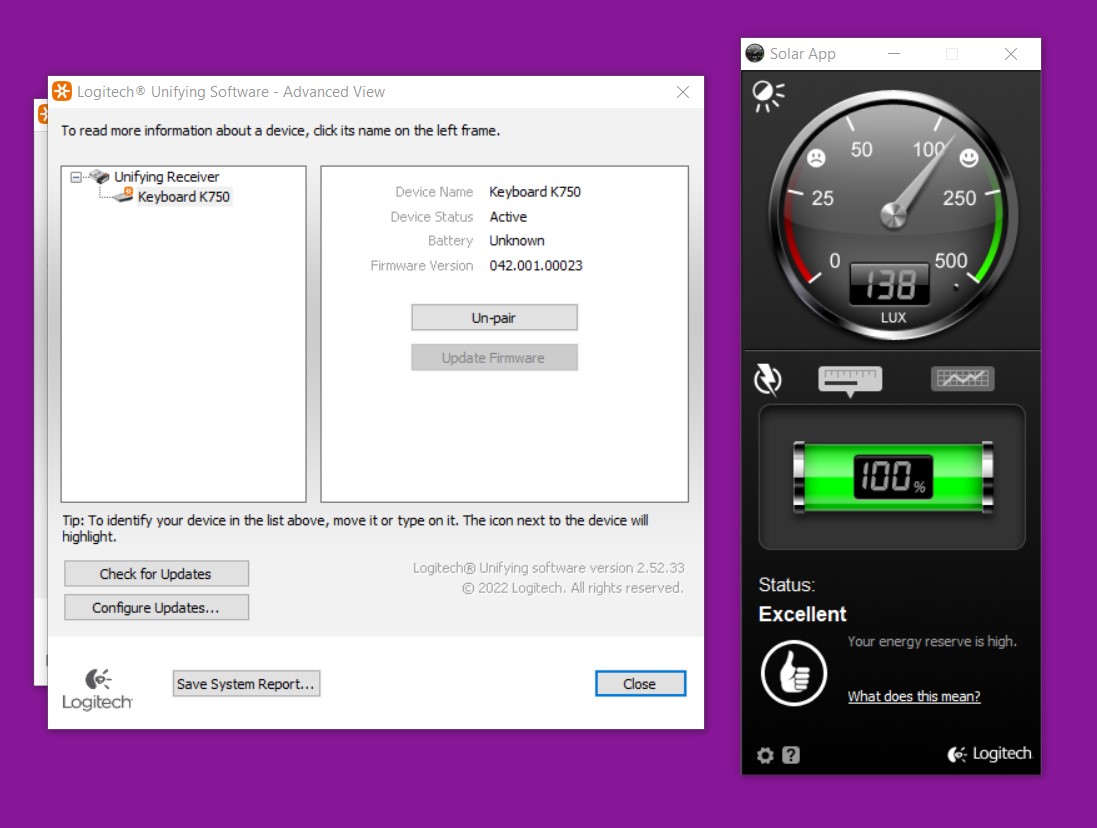Click the energy lightning bolt icon

(767, 379)
